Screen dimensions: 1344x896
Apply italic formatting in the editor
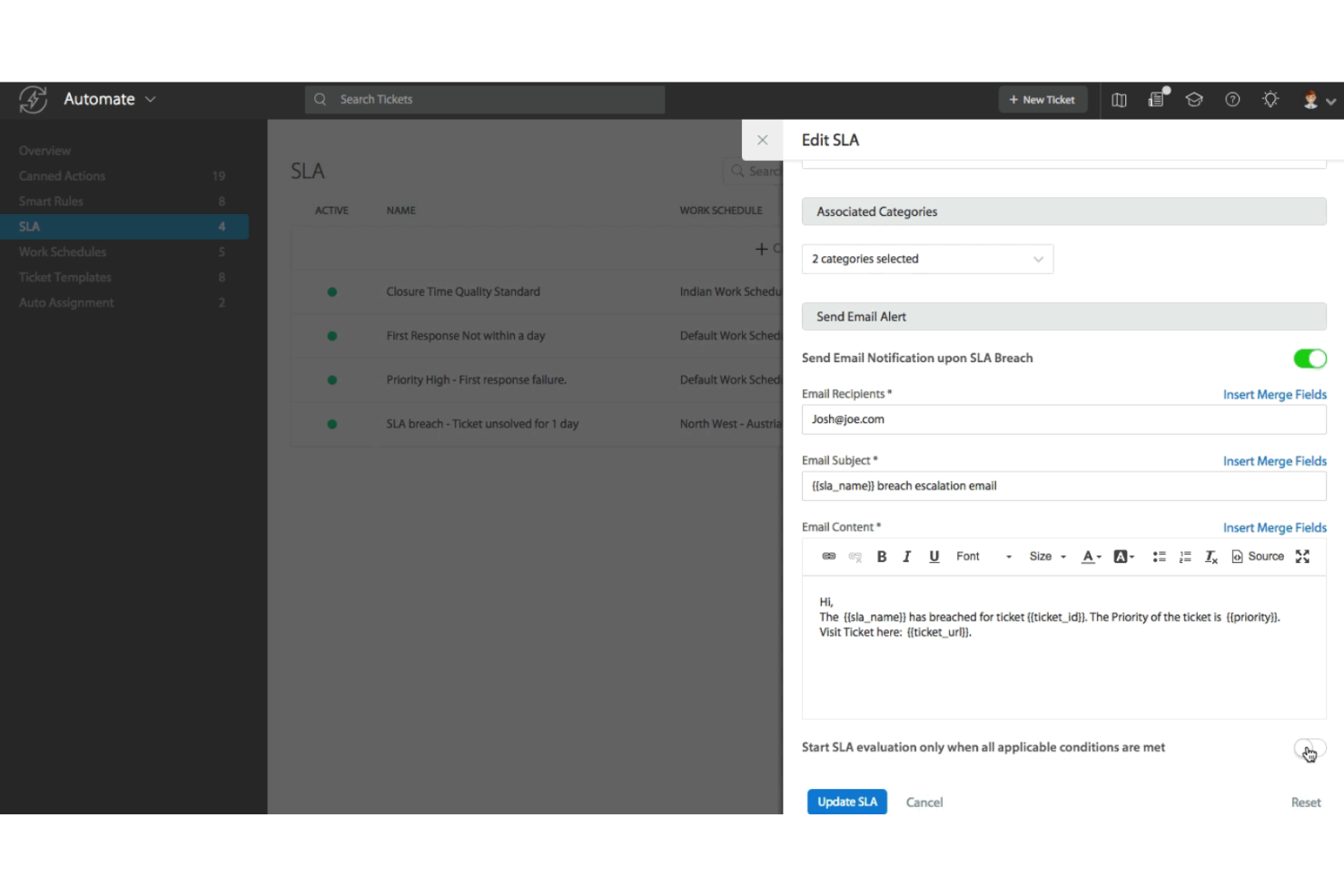coord(906,556)
